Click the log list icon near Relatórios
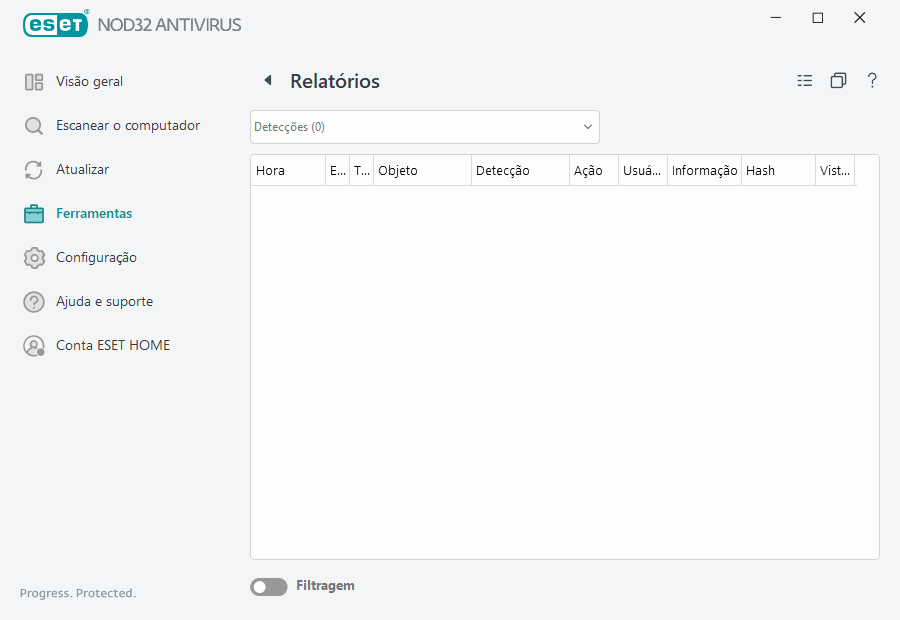 click(805, 80)
